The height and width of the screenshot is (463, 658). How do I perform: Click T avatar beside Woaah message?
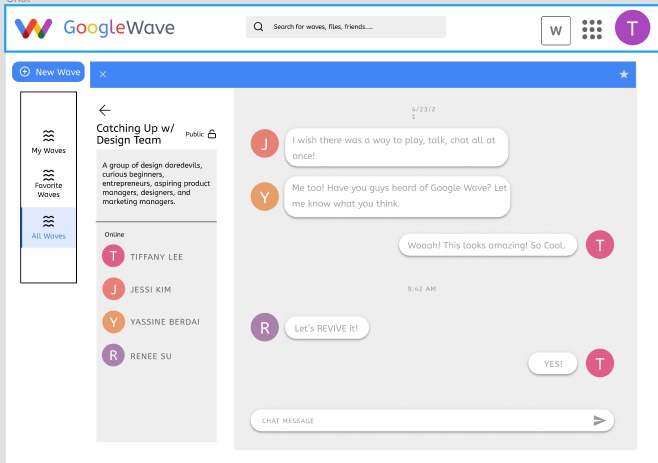click(x=600, y=245)
